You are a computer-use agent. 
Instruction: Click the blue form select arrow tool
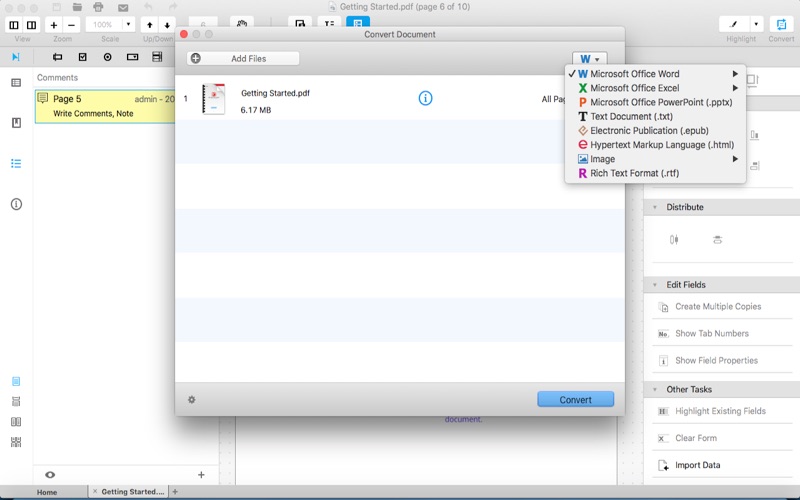click(16, 57)
